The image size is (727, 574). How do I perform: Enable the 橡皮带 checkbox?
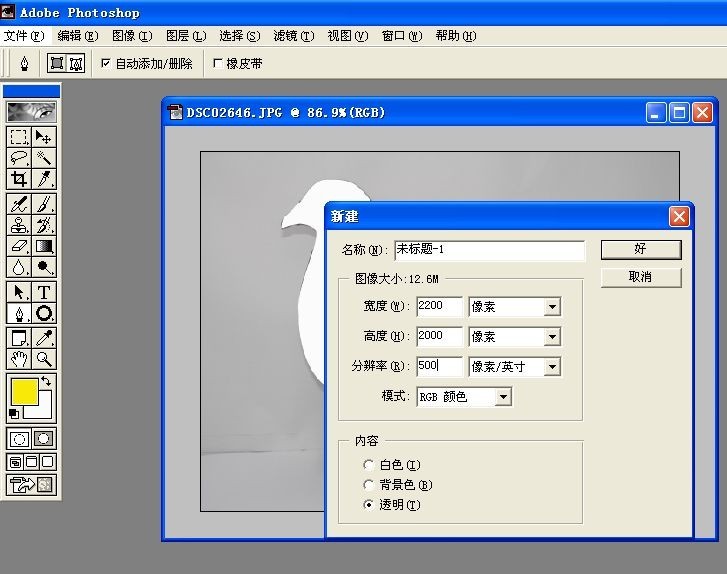pyautogui.click(x=217, y=63)
